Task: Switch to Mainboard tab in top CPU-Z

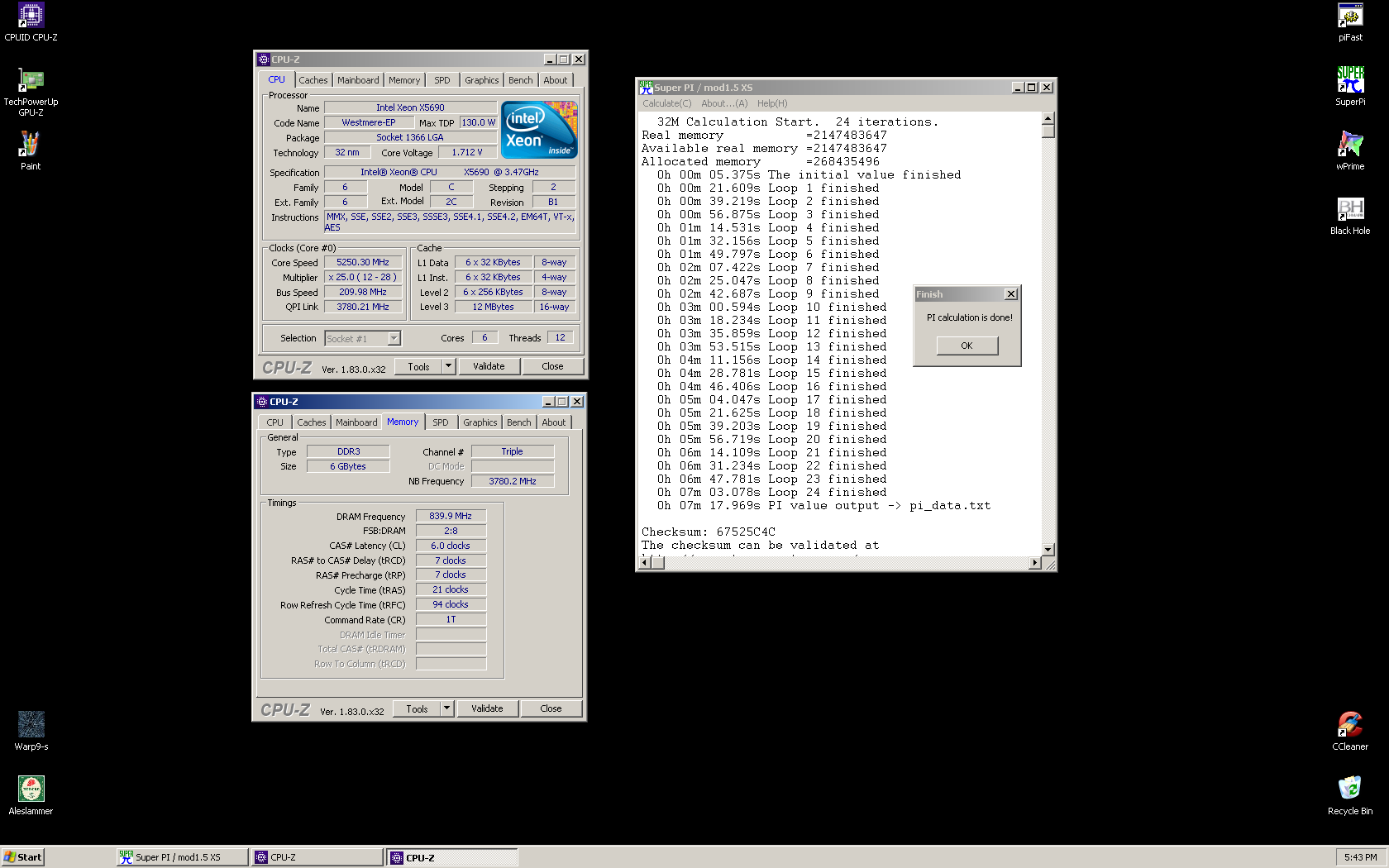Action: 358,80
